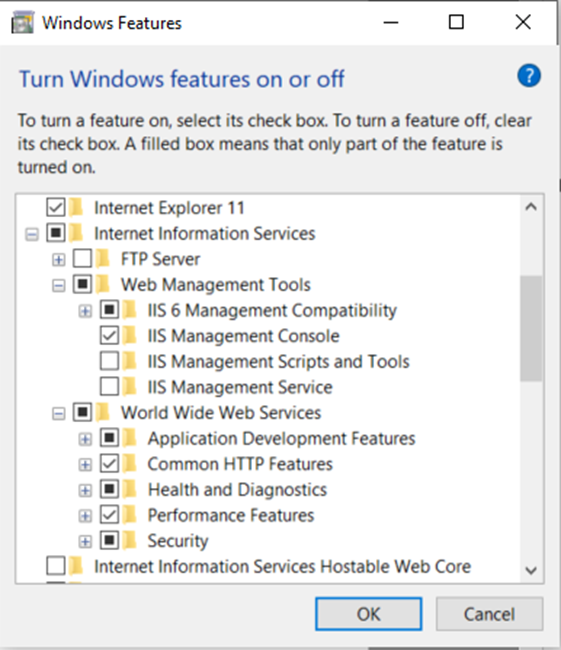This screenshot has height=650, width=561.
Task: Check the IIS Management Service box
Action: click(109, 387)
